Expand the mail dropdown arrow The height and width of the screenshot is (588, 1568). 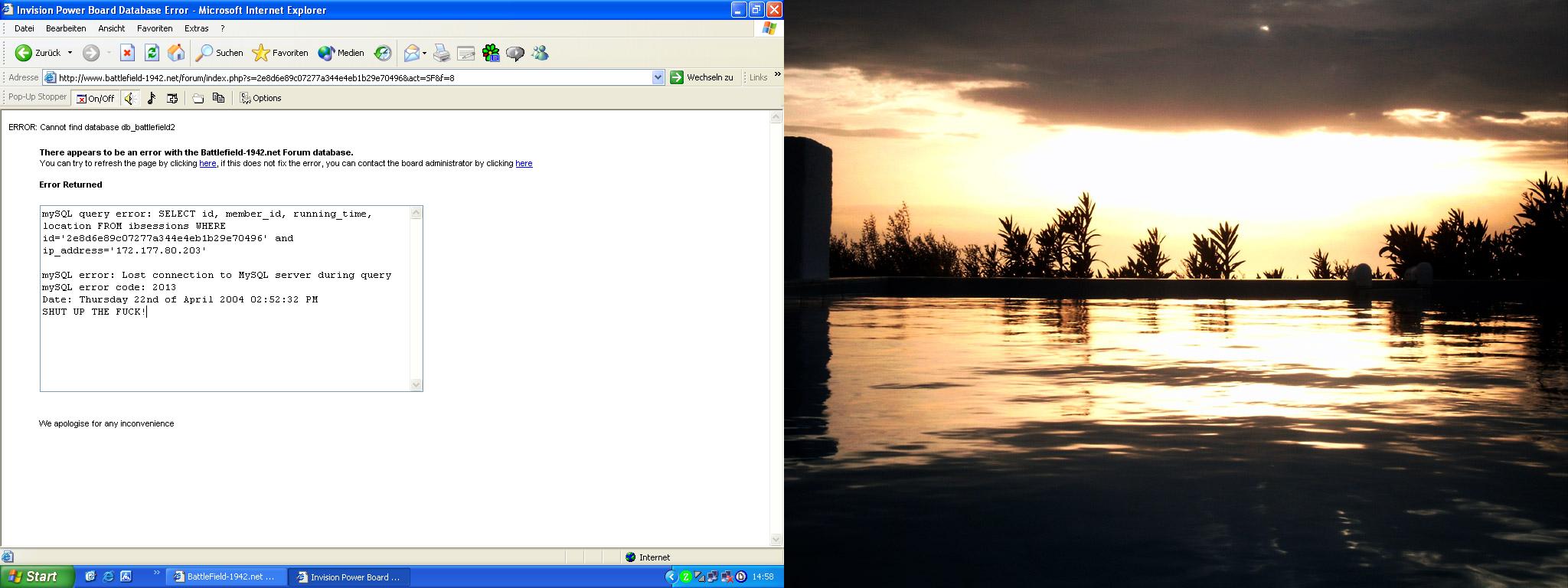click(x=425, y=53)
